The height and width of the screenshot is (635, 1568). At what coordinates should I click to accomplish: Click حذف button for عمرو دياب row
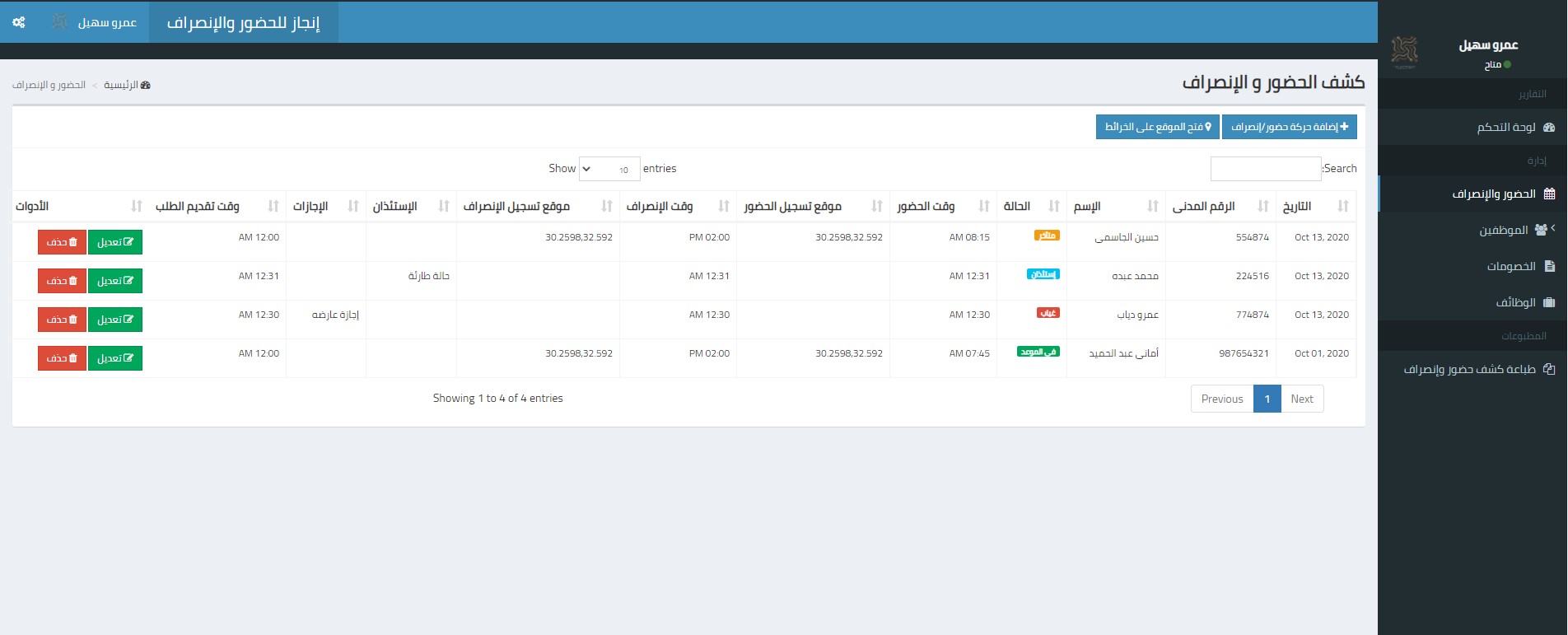tap(62, 320)
